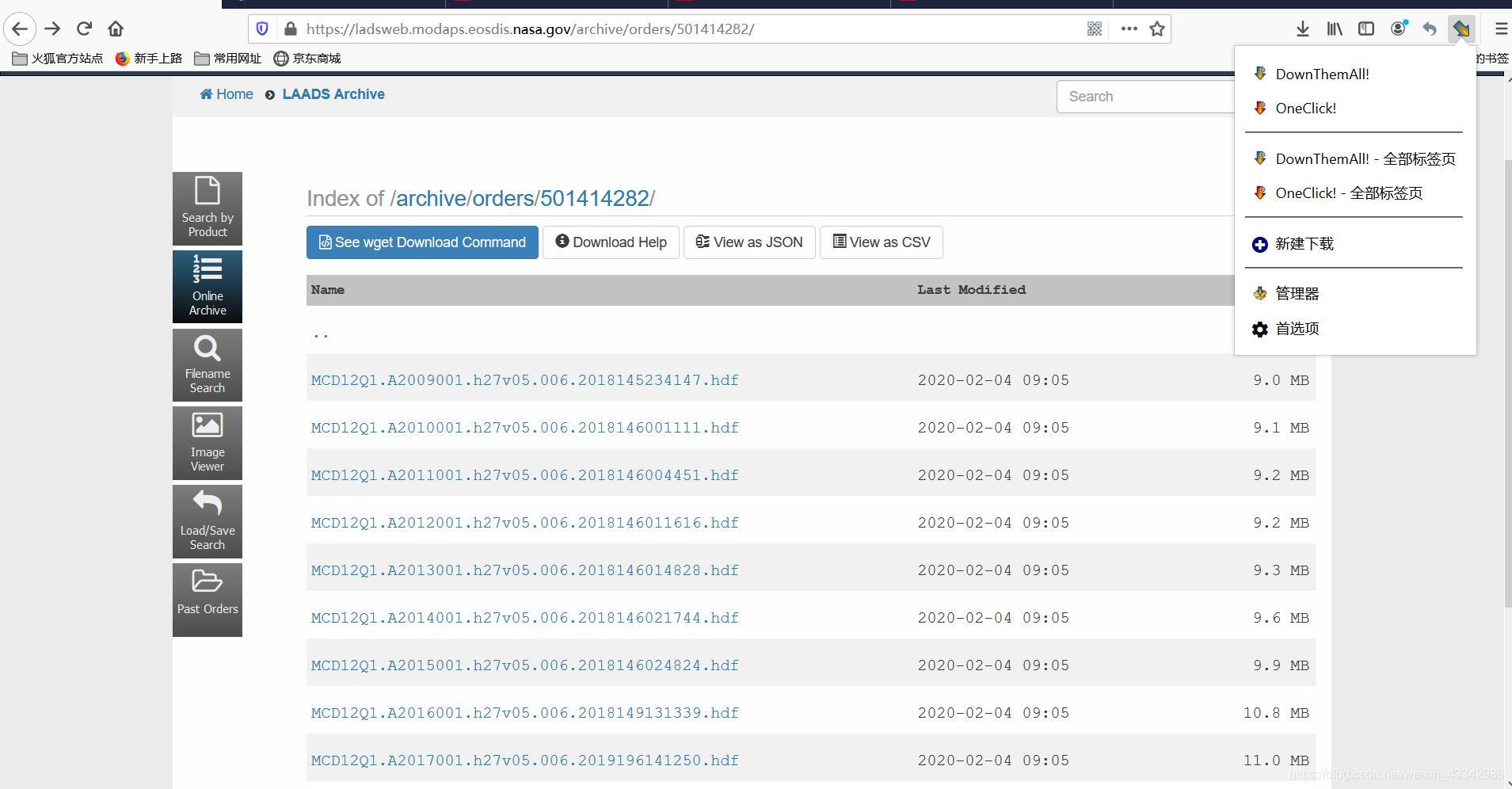This screenshot has width=1512, height=789.
Task: Open the browser home page icon
Action: (116, 29)
